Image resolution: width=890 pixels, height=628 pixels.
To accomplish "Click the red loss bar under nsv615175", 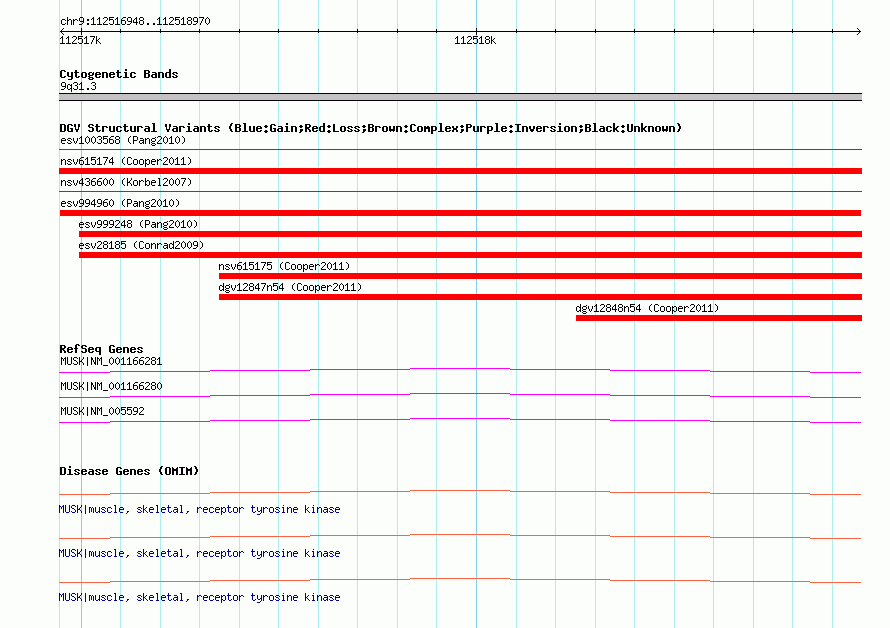I will [x=540, y=276].
